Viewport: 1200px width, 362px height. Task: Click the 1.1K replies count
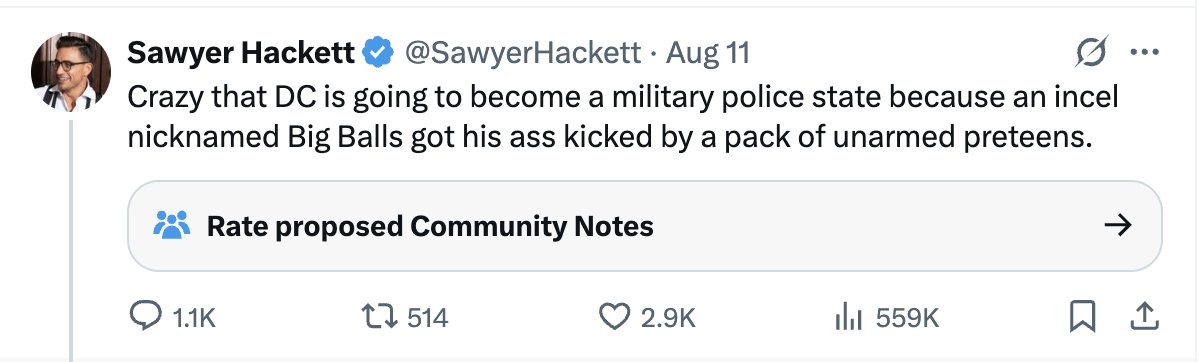tap(194, 318)
